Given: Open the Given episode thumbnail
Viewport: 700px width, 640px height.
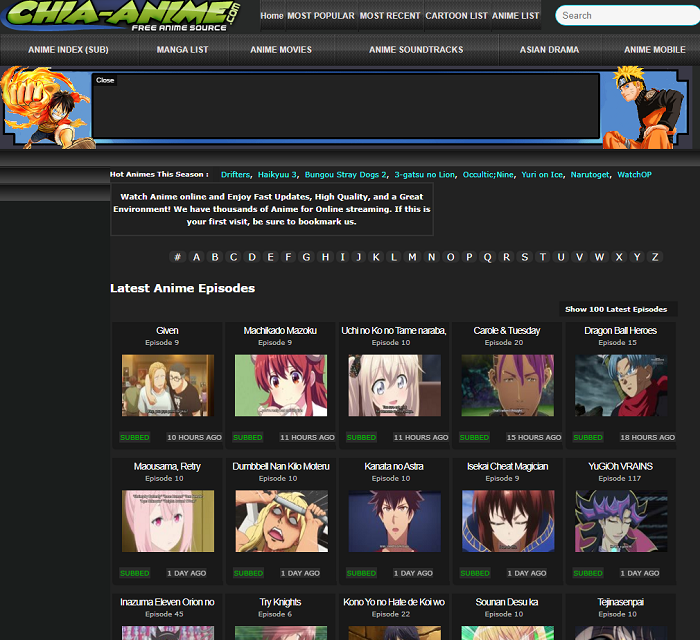Looking at the screenshot, I should (x=168, y=385).
